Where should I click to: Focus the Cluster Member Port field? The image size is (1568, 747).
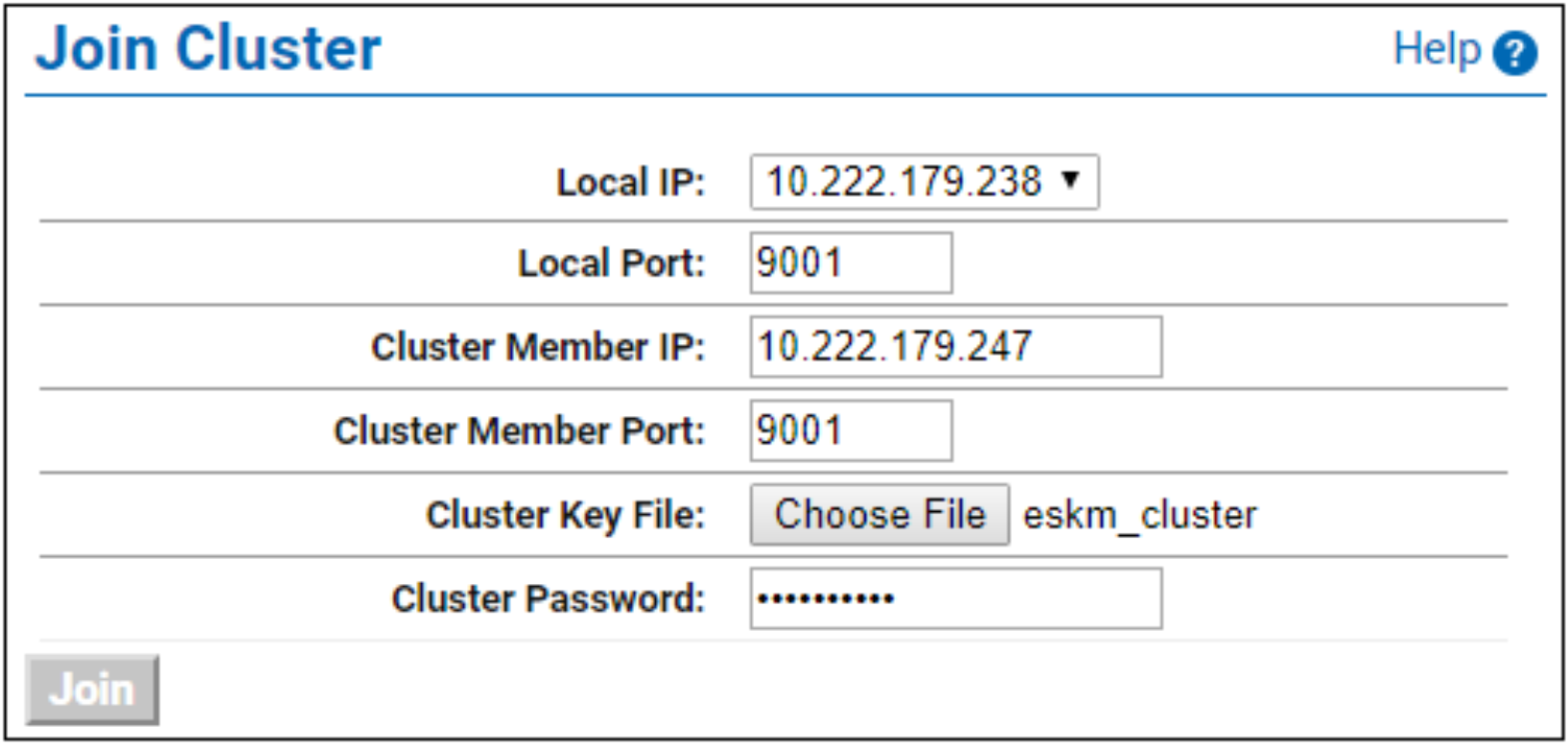pos(852,431)
